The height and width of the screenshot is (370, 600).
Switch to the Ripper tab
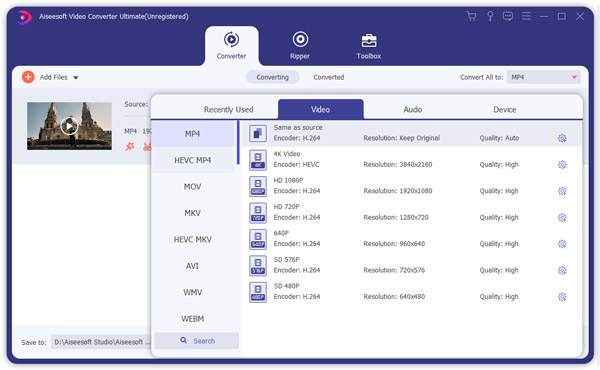click(300, 46)
